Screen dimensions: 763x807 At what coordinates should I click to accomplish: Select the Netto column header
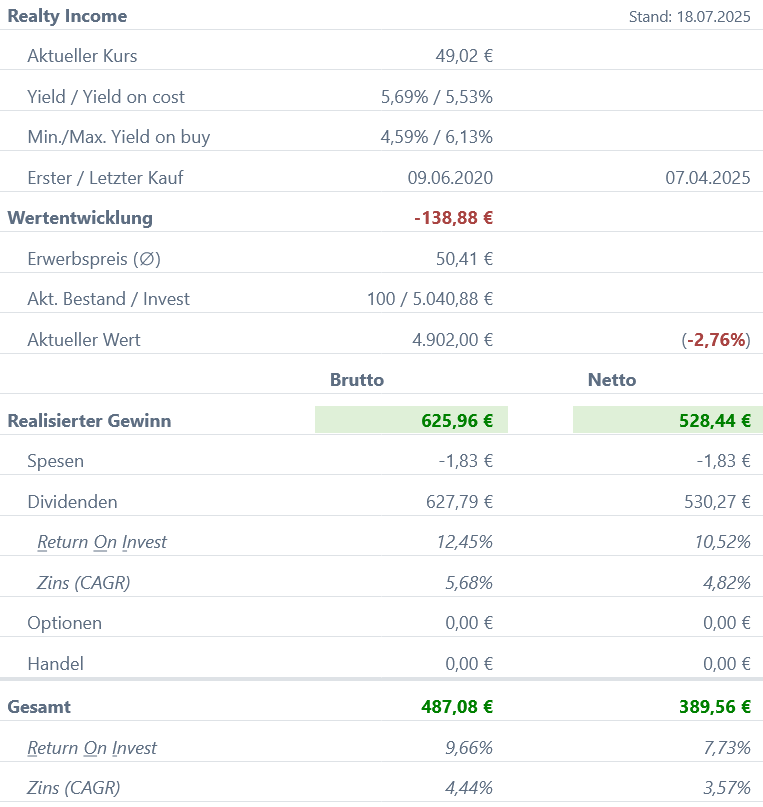pyautogui.click(x=612, y=380)
